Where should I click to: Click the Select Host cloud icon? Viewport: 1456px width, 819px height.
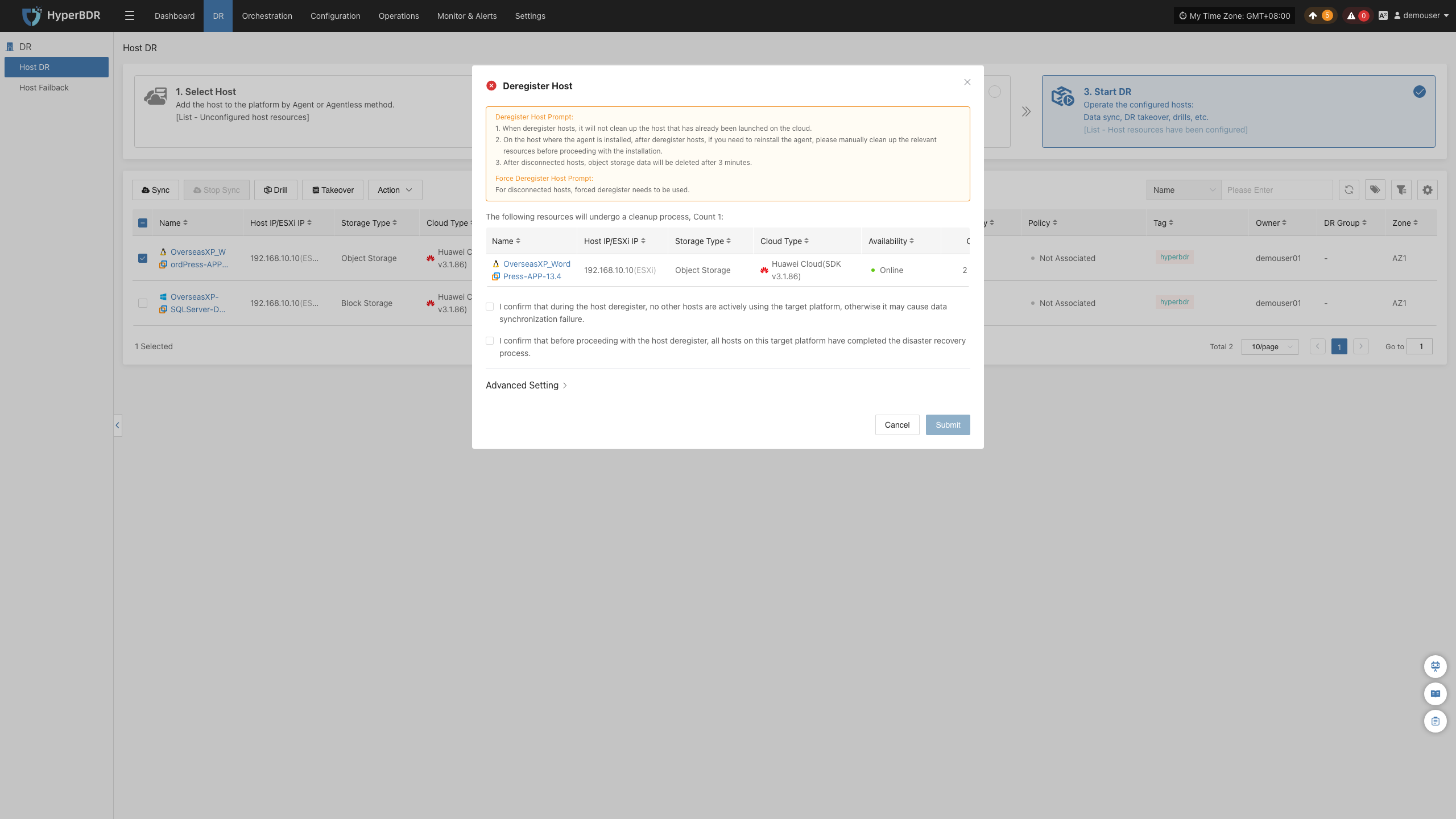[x=155, y=96]
